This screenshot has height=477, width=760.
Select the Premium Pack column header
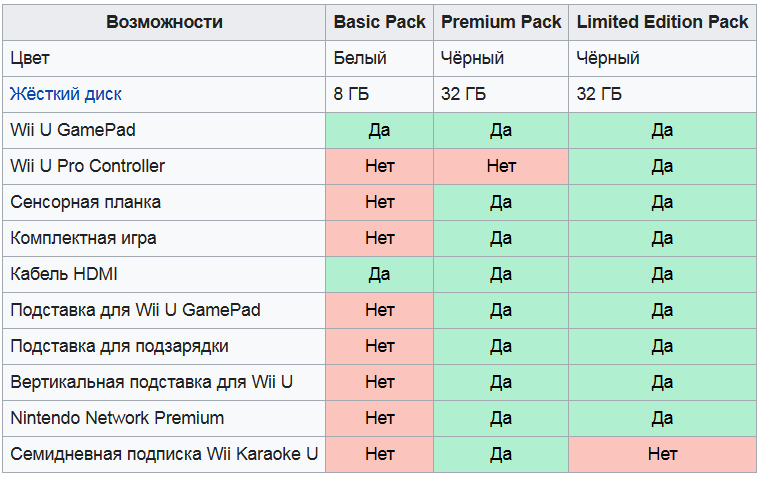(501, 22)
